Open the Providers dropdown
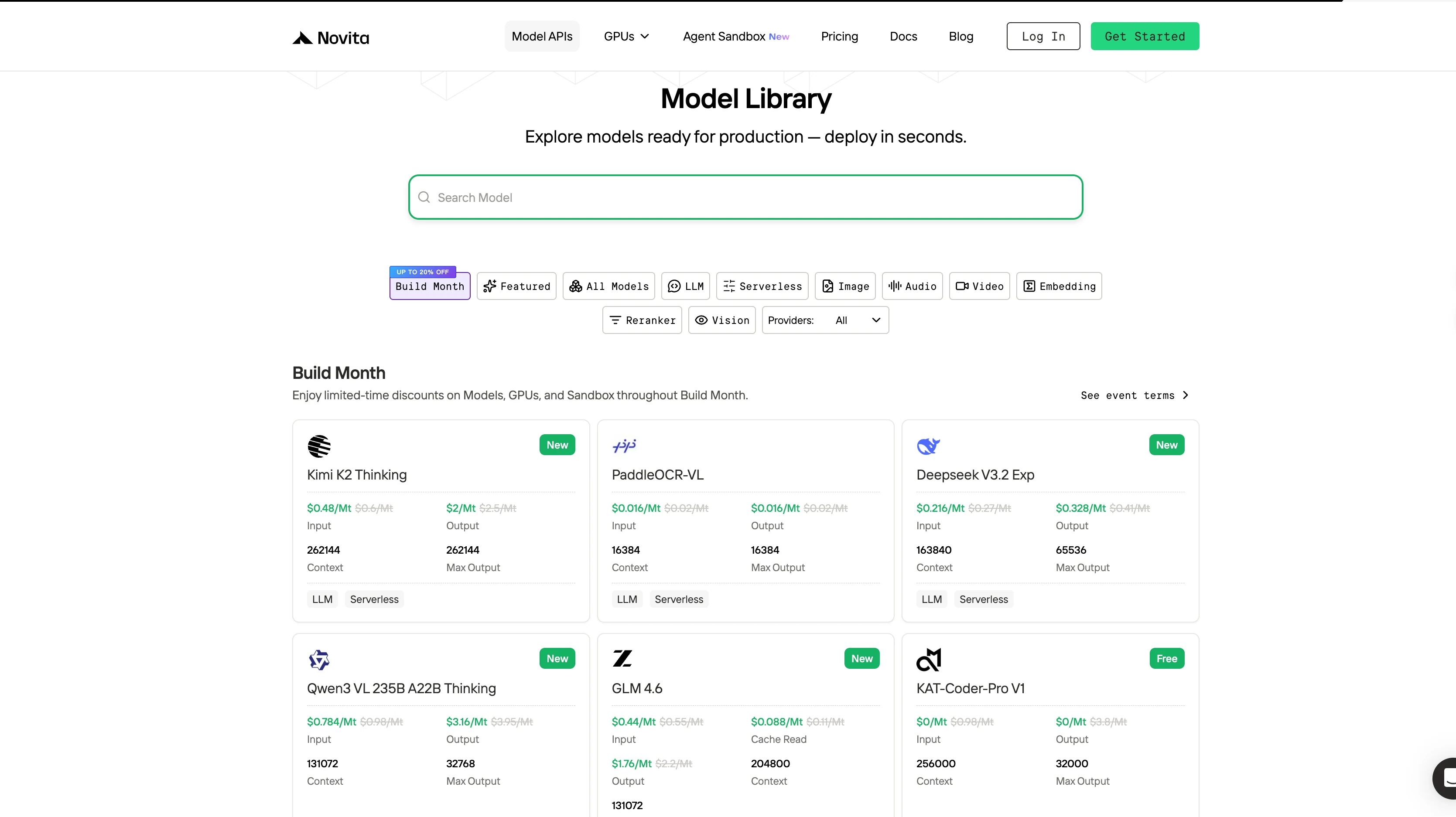This screenshot has width=1456, height=817. point(825,320)
